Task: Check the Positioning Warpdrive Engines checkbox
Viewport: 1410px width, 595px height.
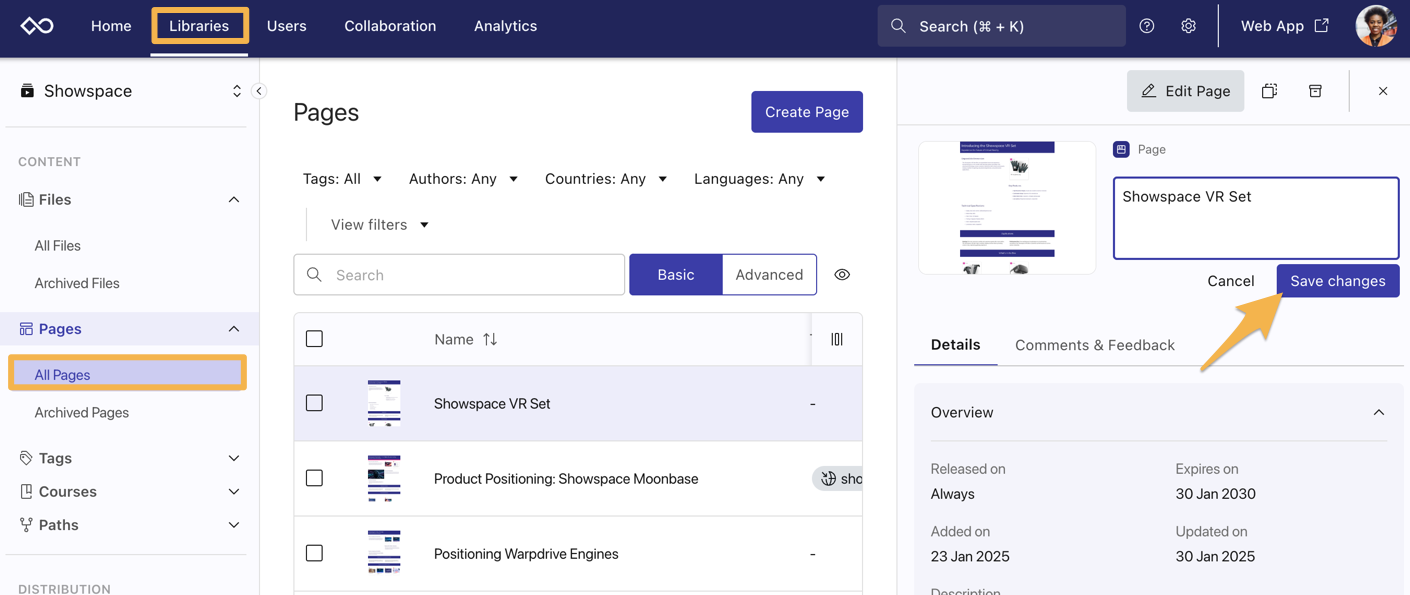Action: click(x=314, y=553)
